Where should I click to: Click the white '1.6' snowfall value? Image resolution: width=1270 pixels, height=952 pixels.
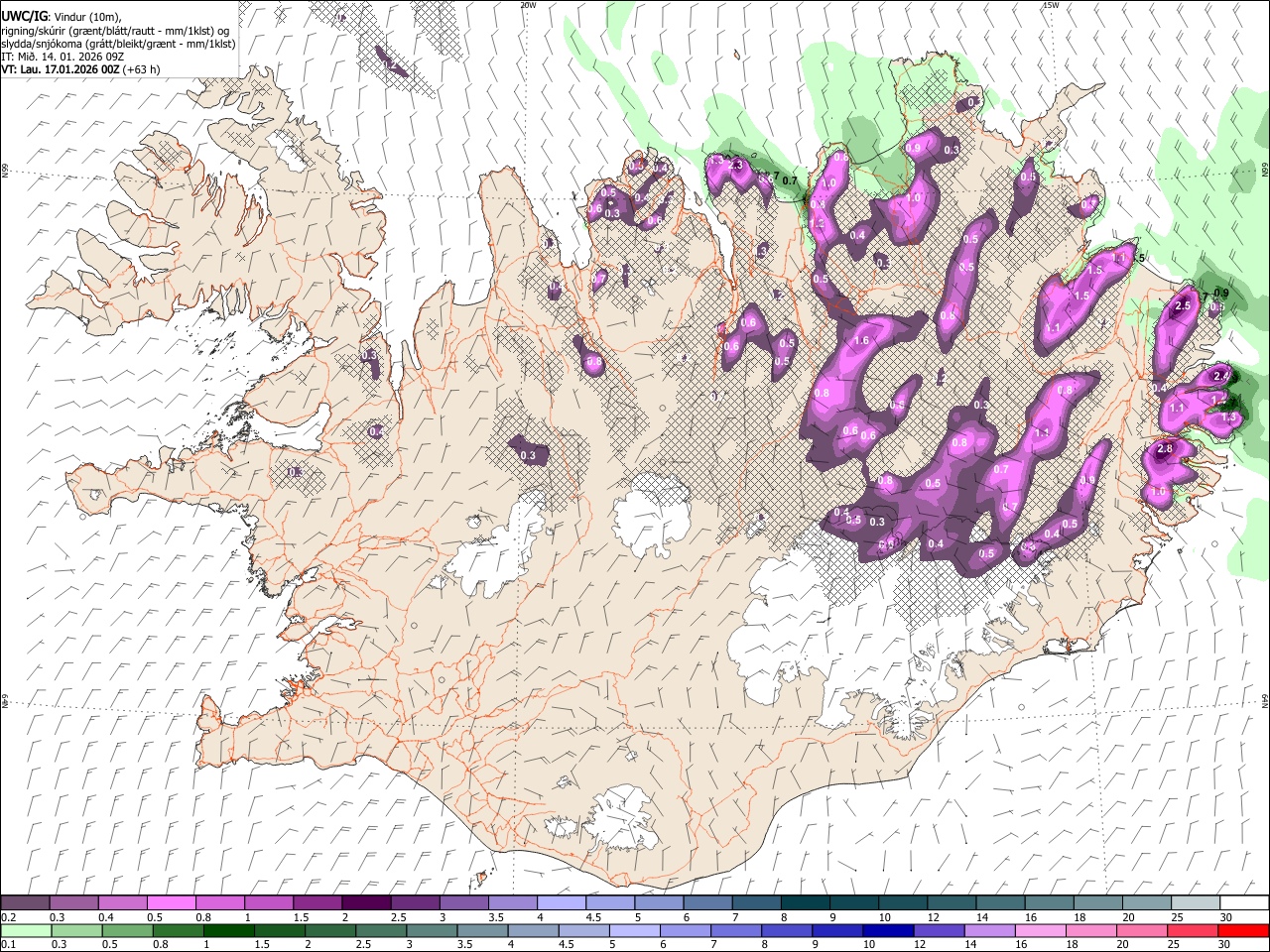pyautogui.click(x=861, y=341)
